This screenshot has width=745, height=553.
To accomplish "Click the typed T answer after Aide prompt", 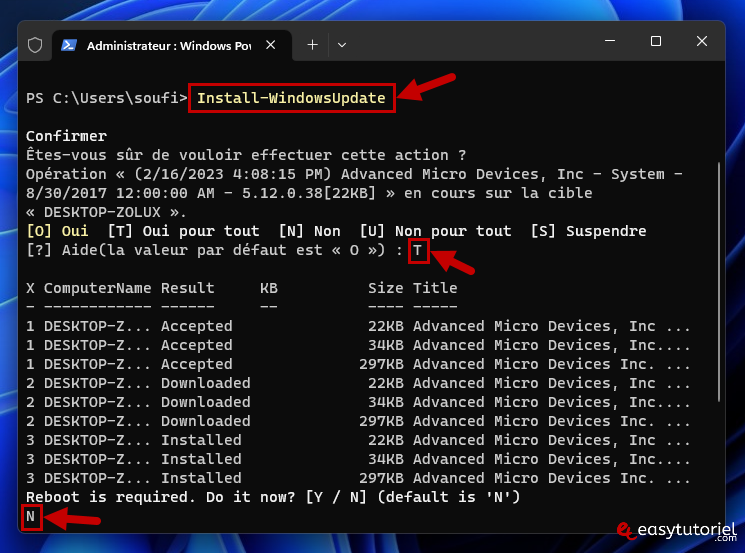I will [x=417, y=250].
